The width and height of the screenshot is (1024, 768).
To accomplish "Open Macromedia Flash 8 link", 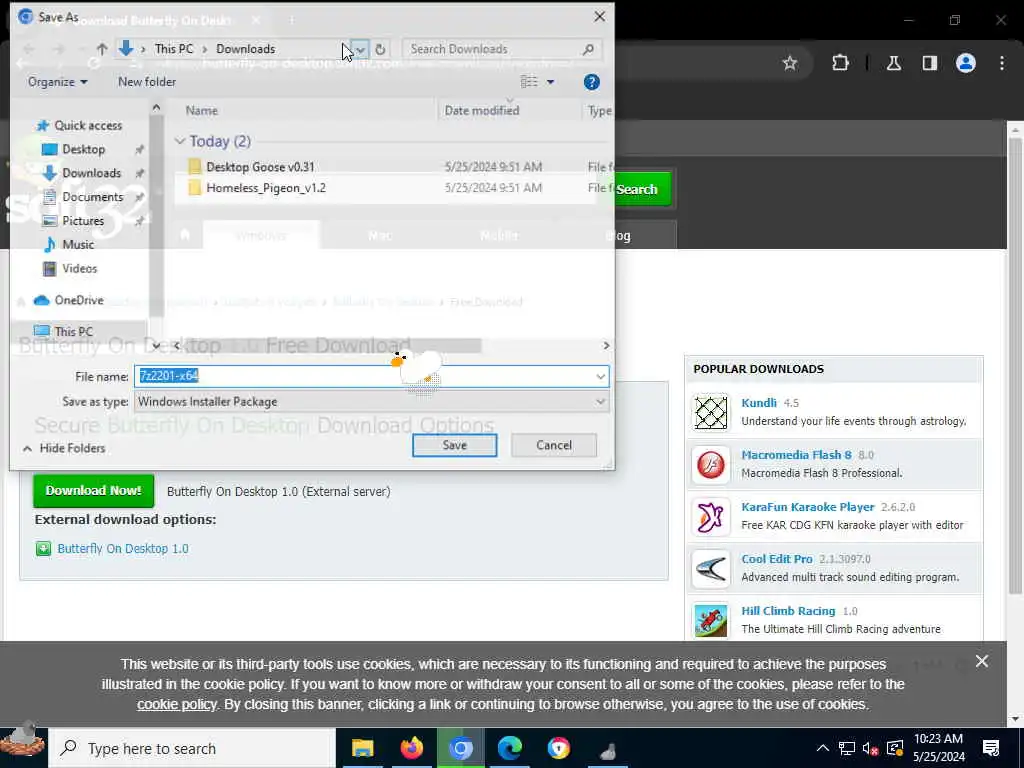I will pos(796,455).
